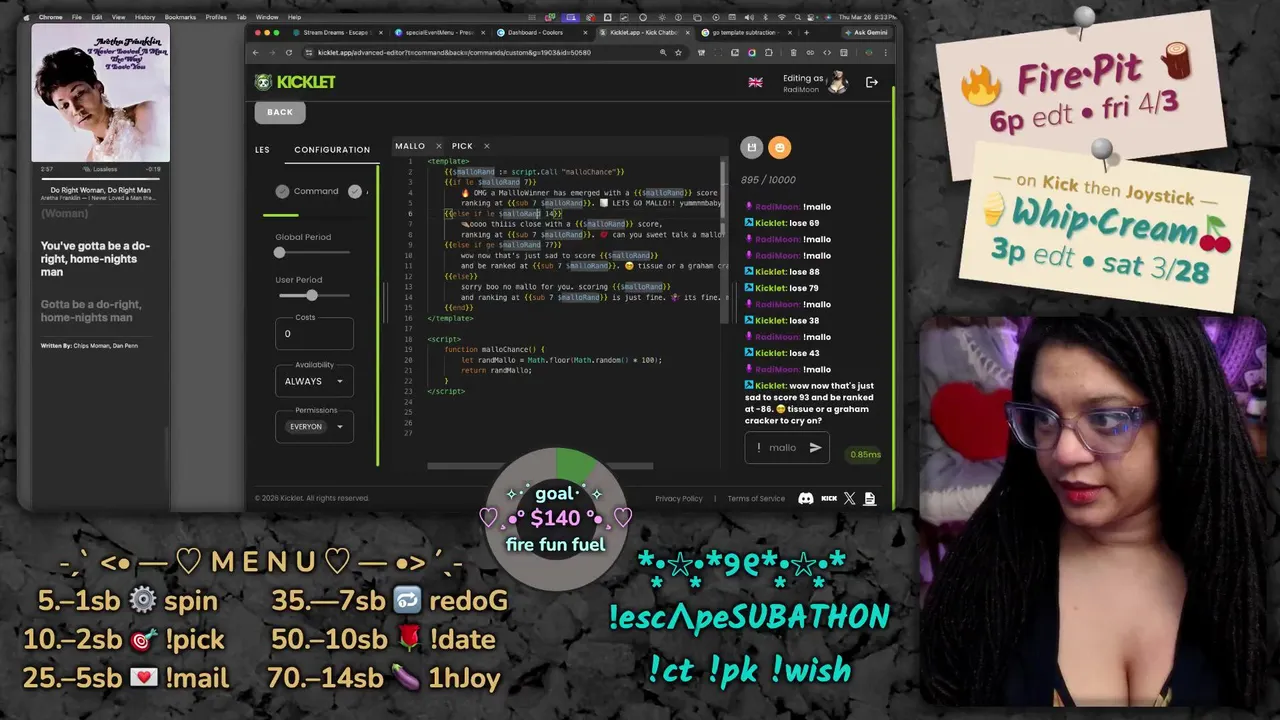Image resolution: width=1280 pixels, height=720 pixels.
Task: Bookmark this page with the star icon
Action: (678, 52)
